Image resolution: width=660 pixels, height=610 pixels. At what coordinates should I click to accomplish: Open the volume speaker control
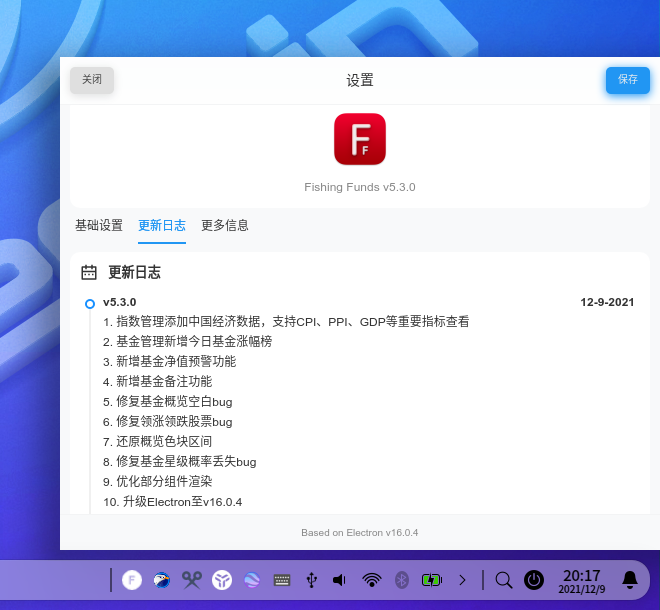click(340, 579)
